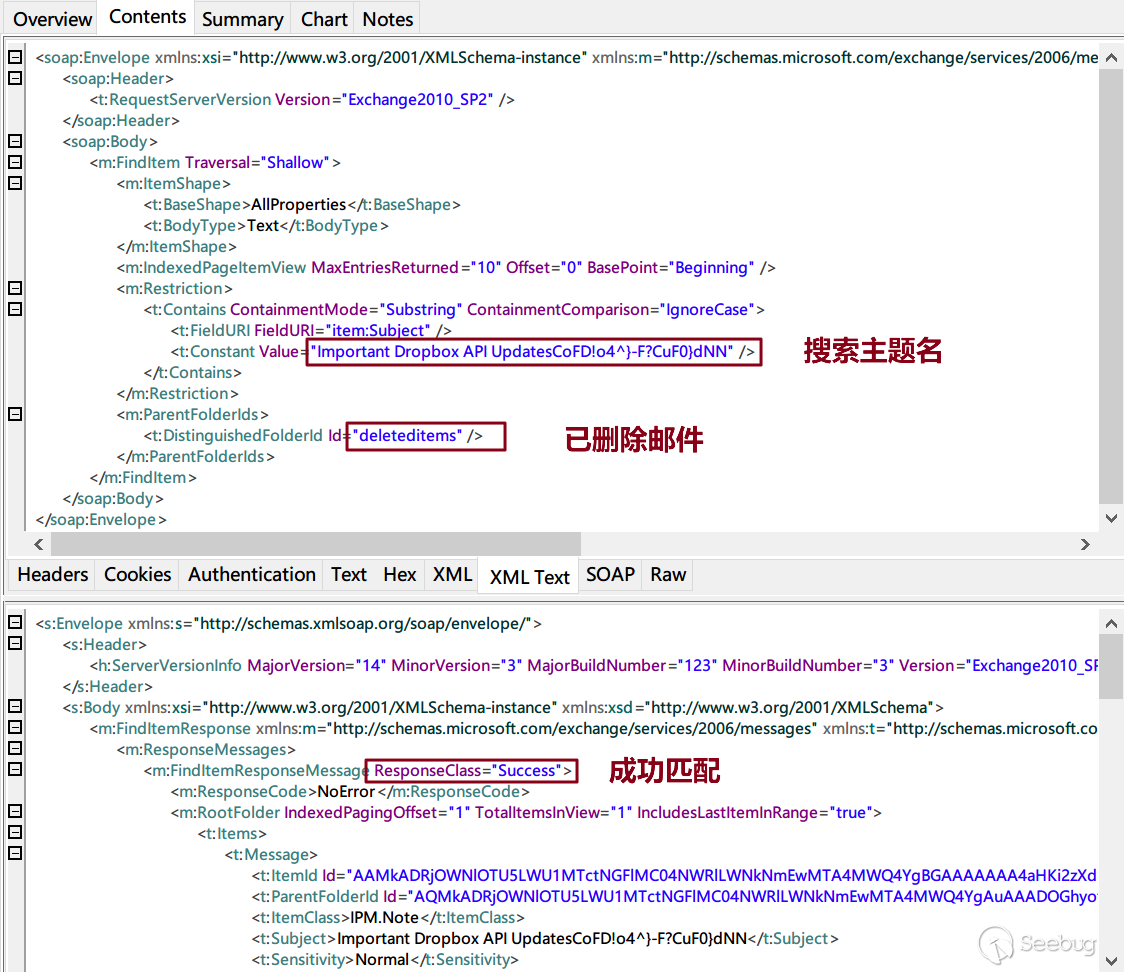Open the Raw tab
This screenshot has height=972, width=1124.
668,574
